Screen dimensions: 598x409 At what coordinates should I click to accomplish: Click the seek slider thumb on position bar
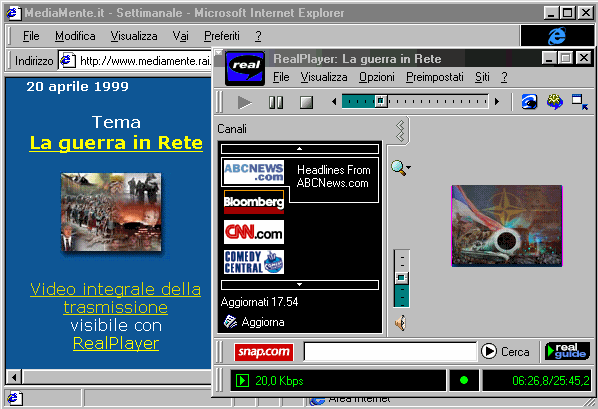pos(381,101)
